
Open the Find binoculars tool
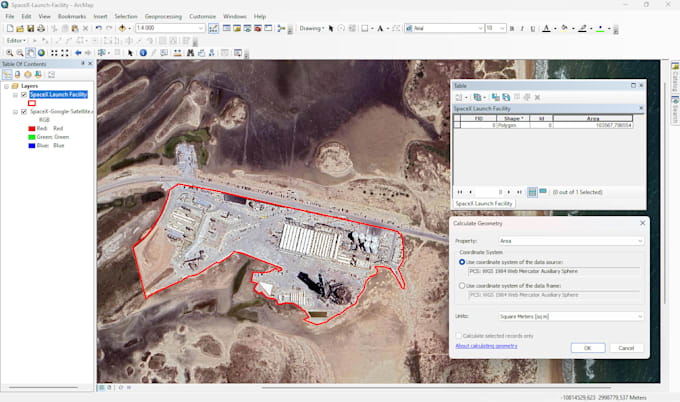coord(190,53)
